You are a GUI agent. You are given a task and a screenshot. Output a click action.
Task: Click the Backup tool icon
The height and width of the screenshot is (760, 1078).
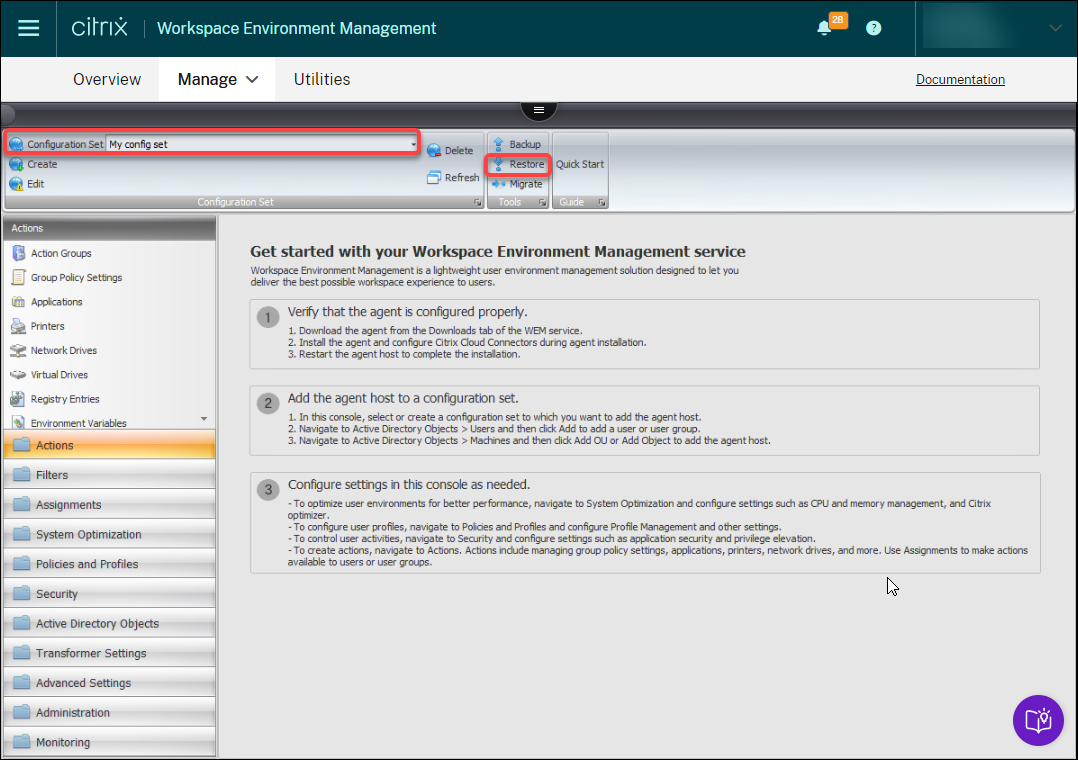coord(500,144)
